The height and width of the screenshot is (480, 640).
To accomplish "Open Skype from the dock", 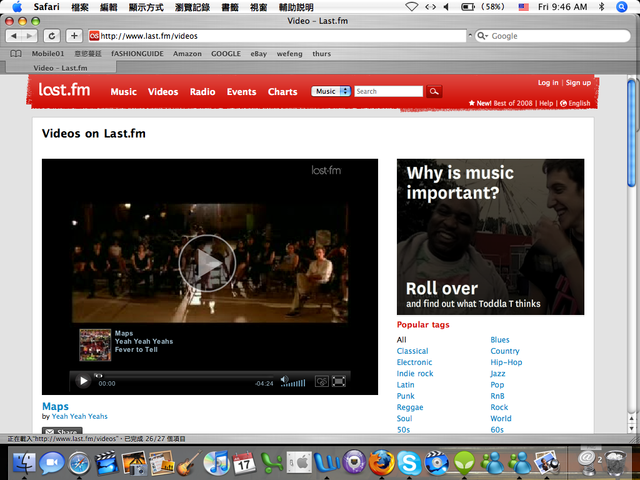I will pos(409,463).
